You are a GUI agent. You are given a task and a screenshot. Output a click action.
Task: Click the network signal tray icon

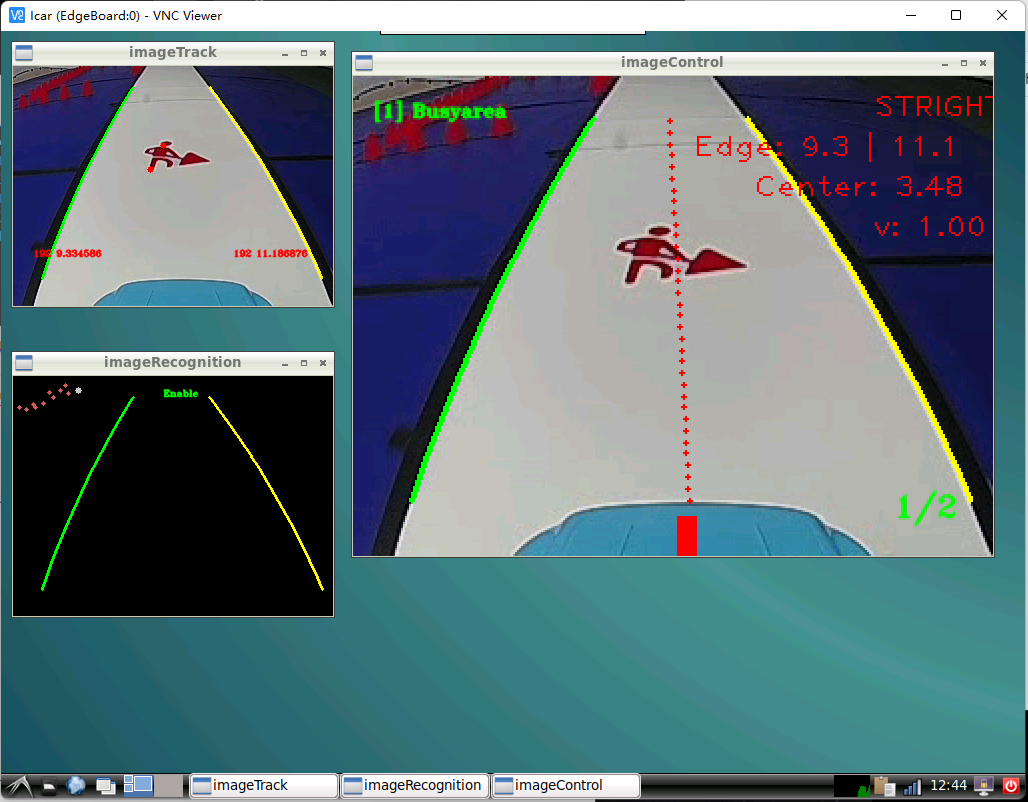click(x=912, y=786)
